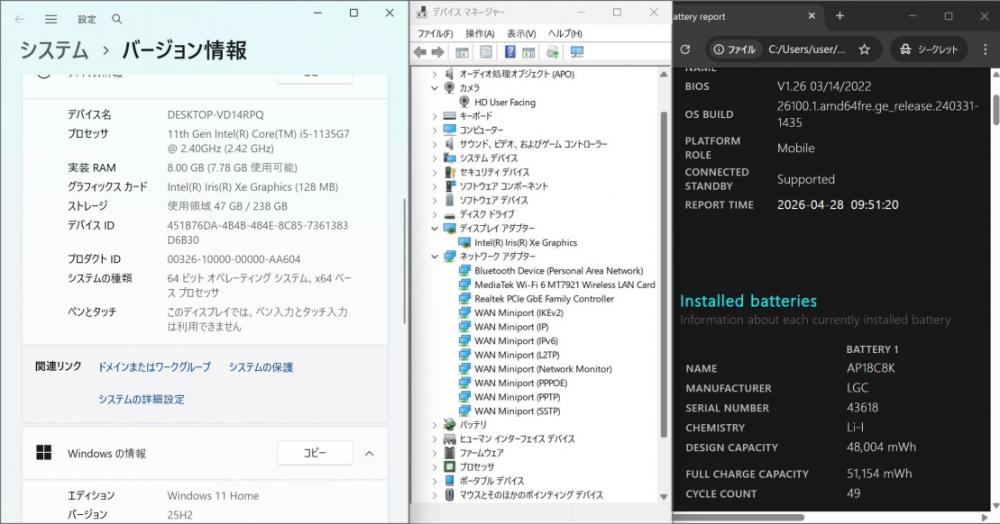Collapse the Windows の情報 section chevron
The height and width of the screenshot is (524, 1000).
369,453
